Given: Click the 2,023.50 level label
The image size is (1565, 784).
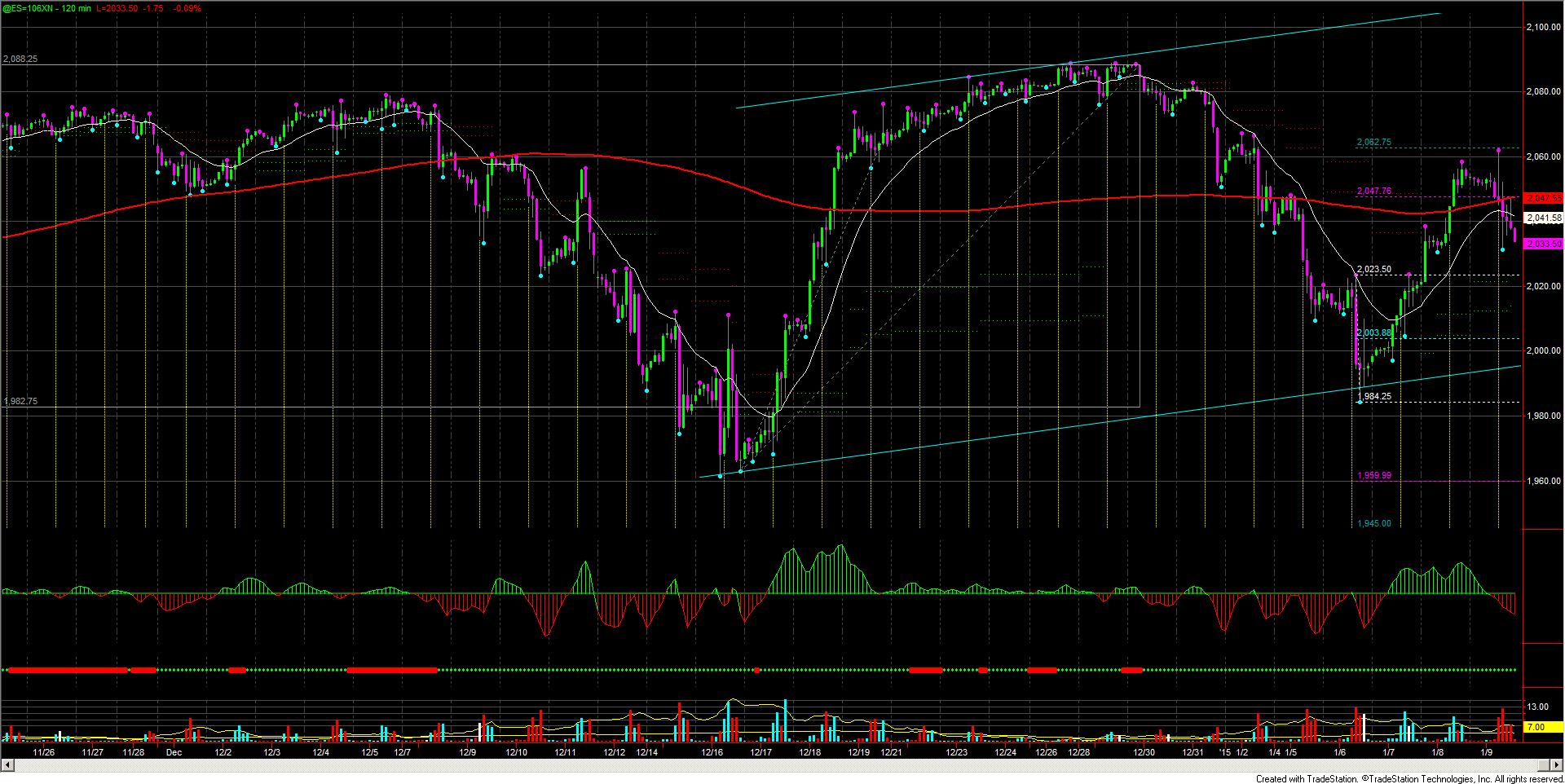Looking at the screenshot, I should (1373, 270).
